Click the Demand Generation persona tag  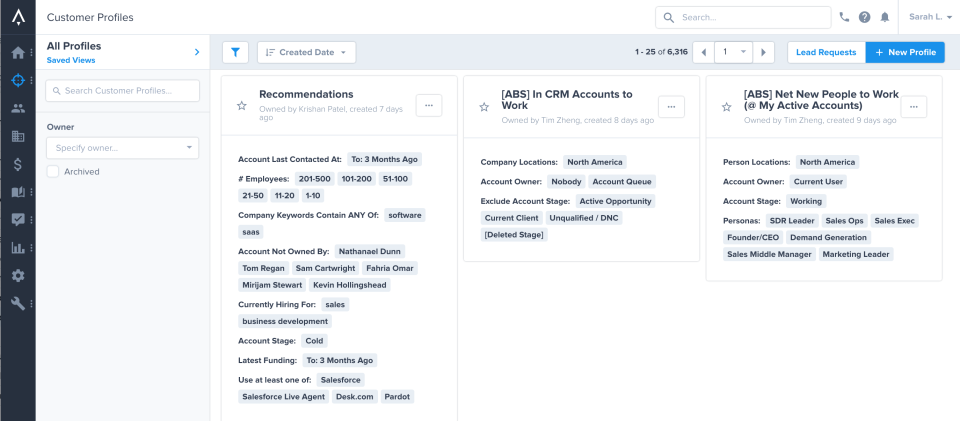828,237
